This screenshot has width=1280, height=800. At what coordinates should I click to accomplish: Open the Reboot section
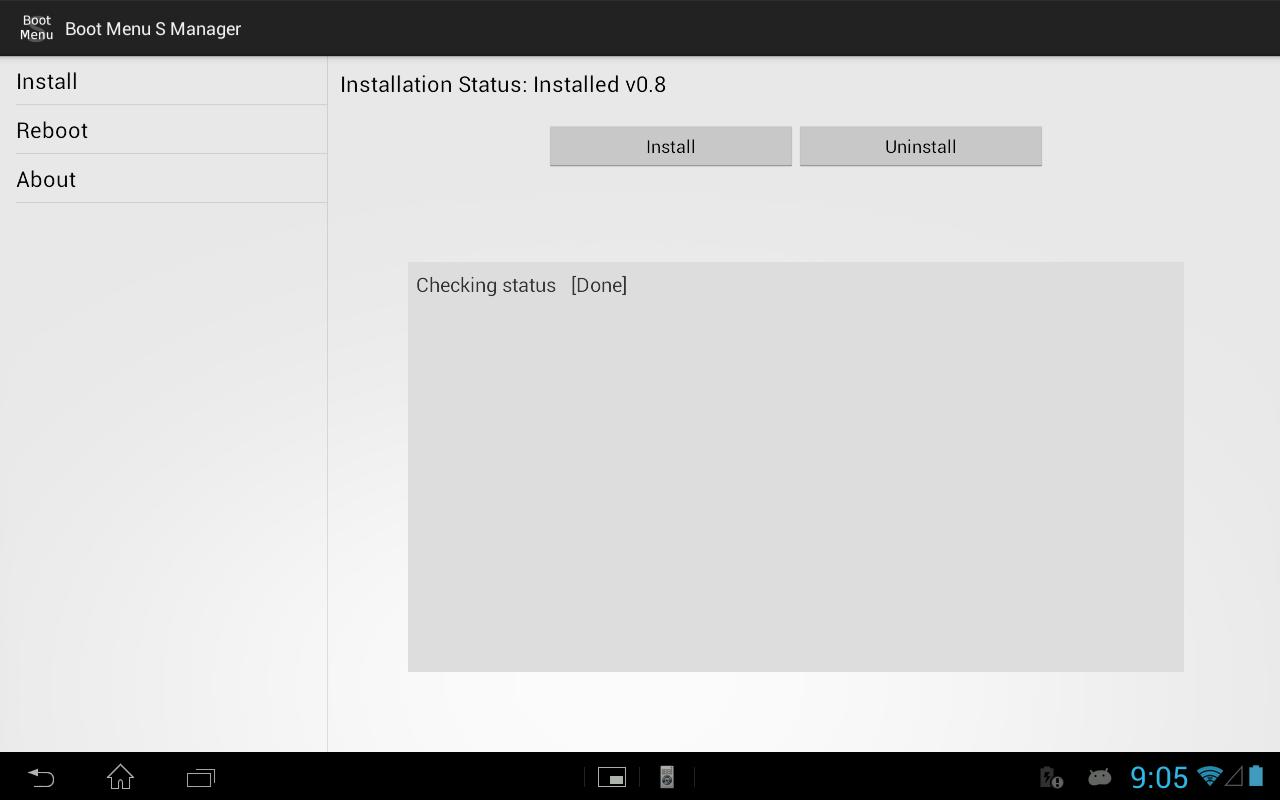[52, 130]
